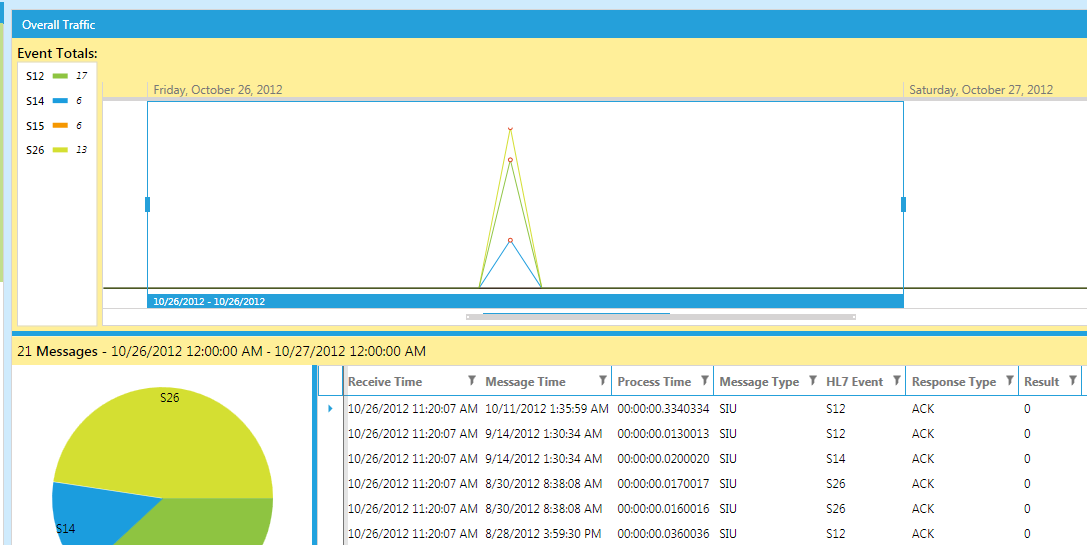This screenshot has height=545, width=1087.
Task: Click the Friday, October 26, 2012 date label
Action: 218,89
